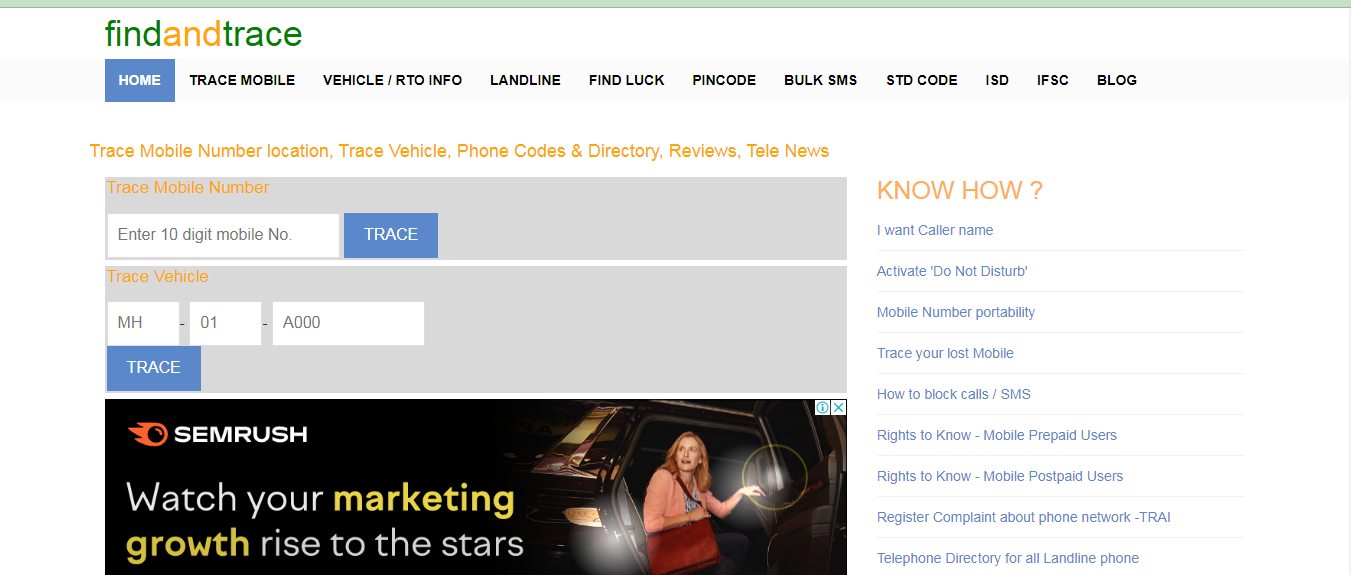
Task: Open the IFSC menu item
Action: [x=1052, y=80]
